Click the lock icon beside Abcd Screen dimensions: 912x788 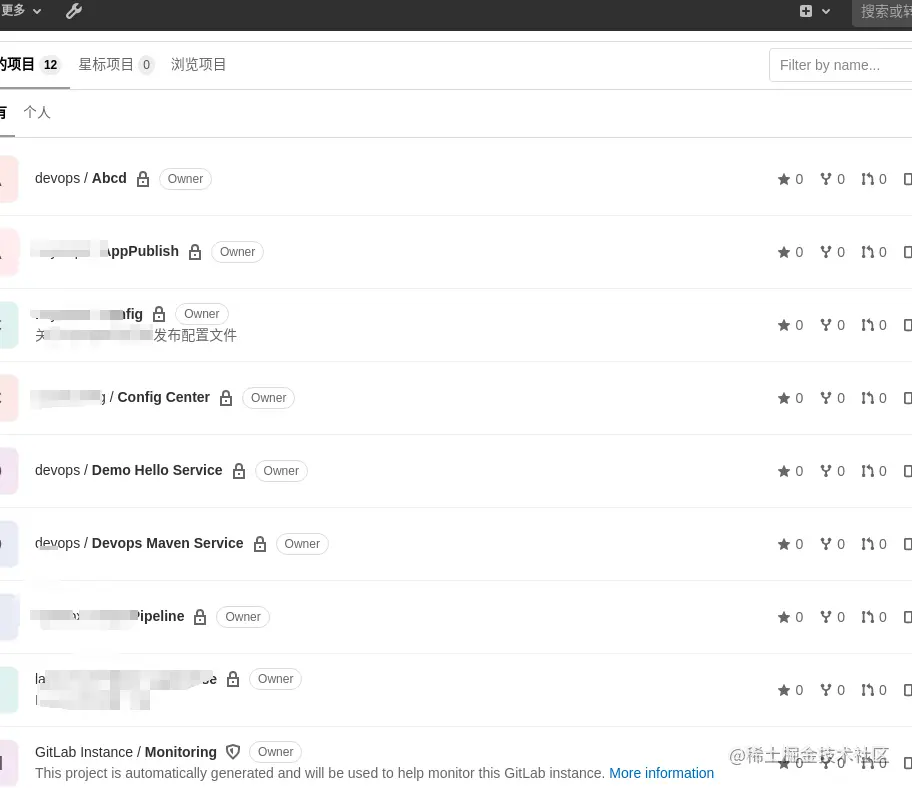[x=143, y=179]
